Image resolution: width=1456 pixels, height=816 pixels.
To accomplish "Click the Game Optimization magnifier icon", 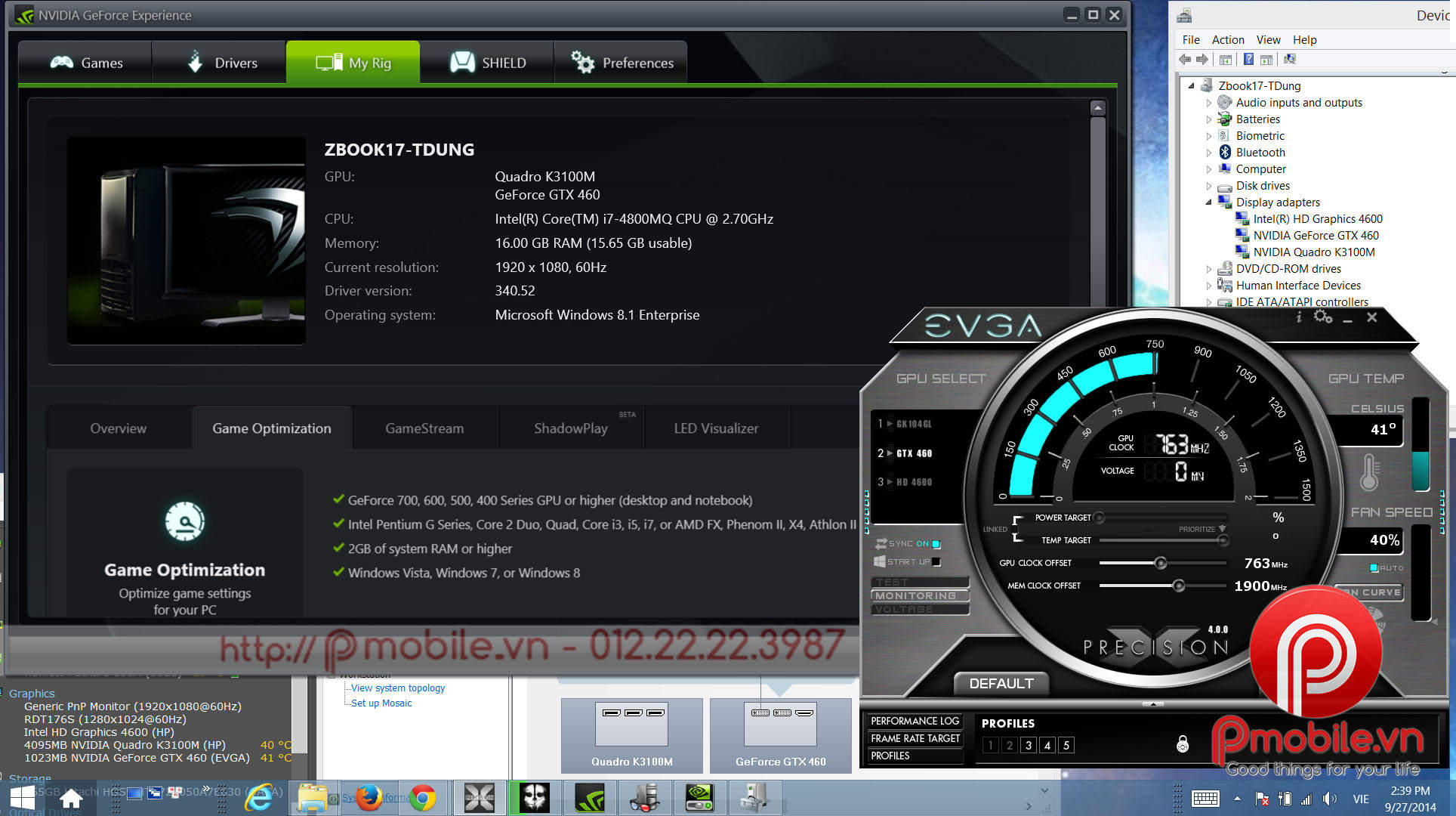I will click(184, 521).
